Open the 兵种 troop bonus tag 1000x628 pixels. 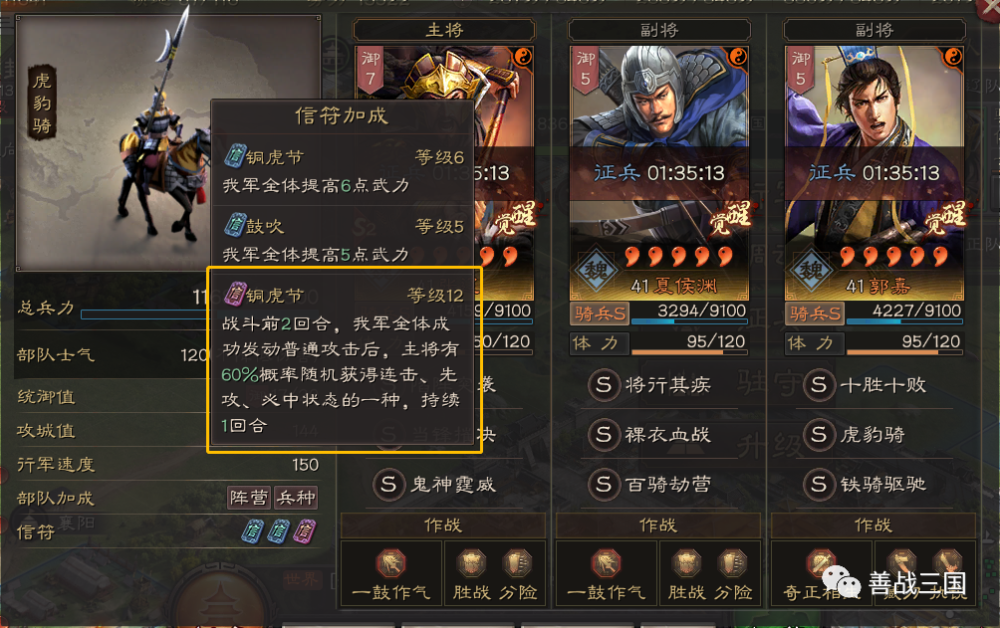click(x=296, y=497)
